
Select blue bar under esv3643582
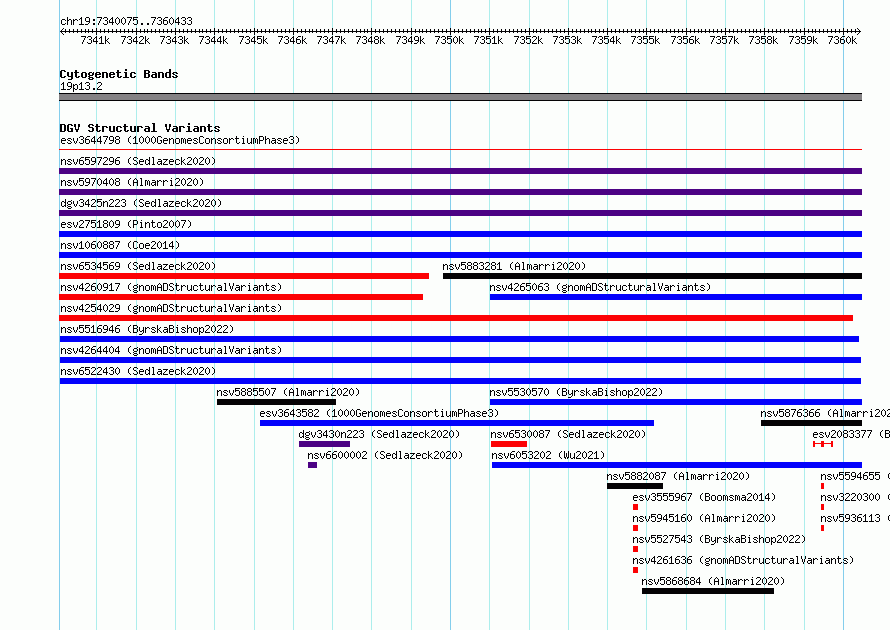(x=457, y=423)
